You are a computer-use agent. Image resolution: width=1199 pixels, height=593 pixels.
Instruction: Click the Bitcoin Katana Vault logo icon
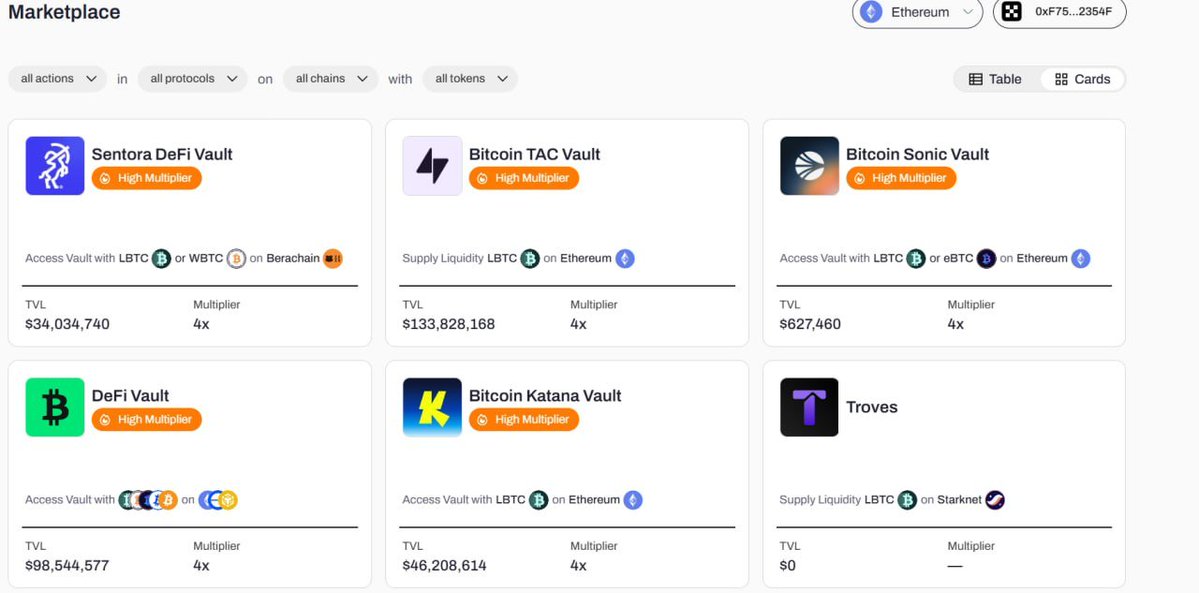pyautogui.click(x=432, y=407)
